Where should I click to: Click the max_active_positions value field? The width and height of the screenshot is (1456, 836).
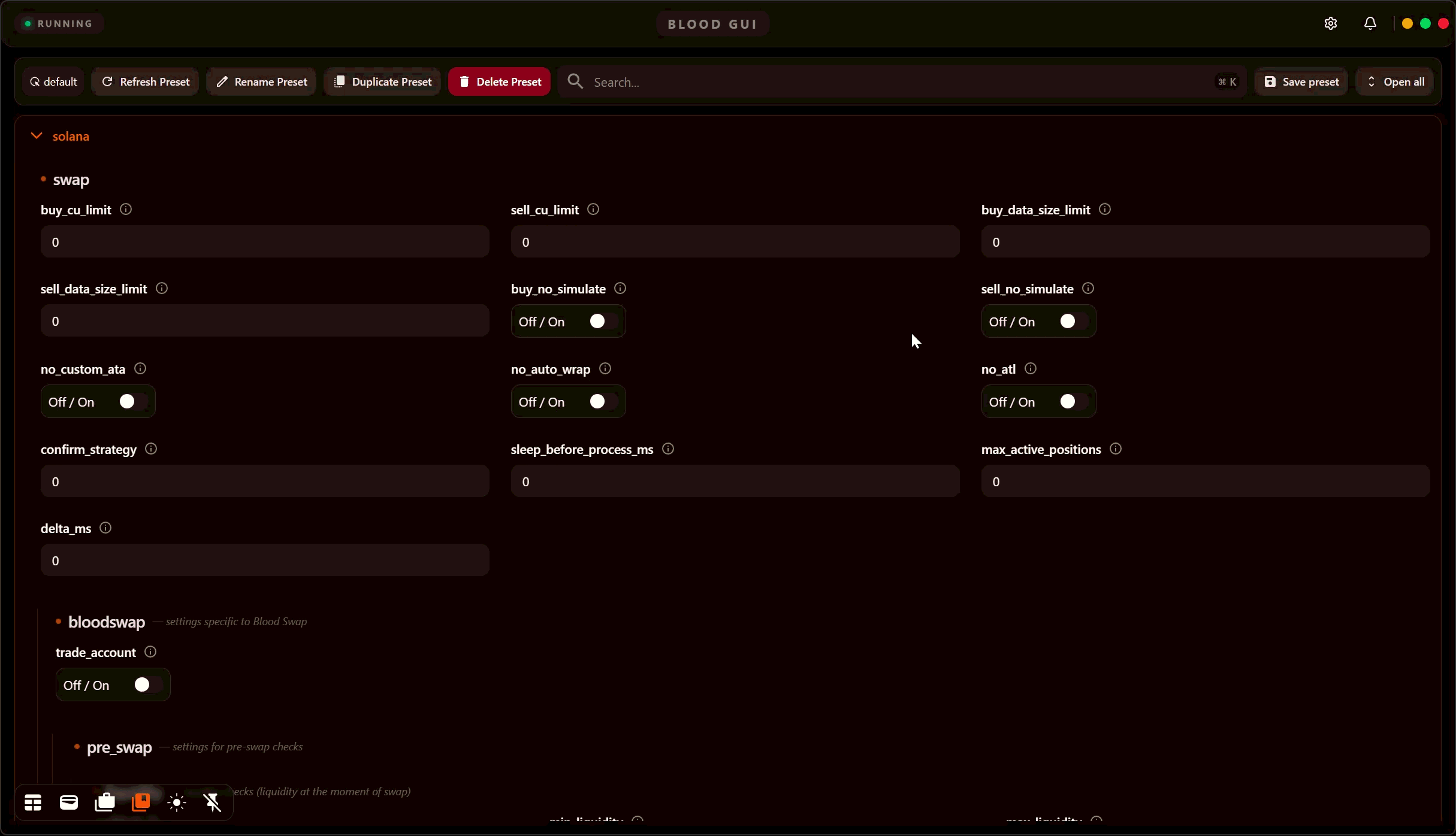(x=1206, y=481)
